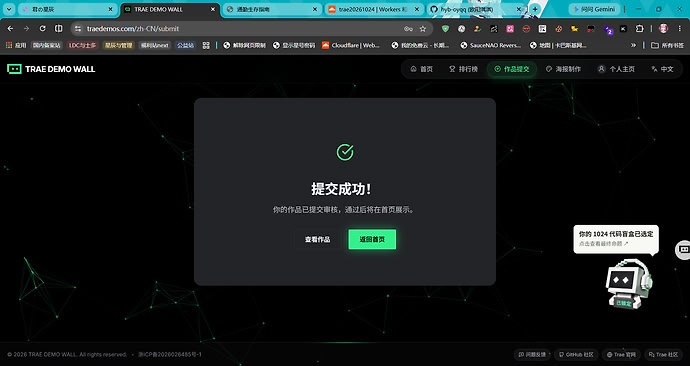Reload the current page
690x366 pixels.
[42, 29]
